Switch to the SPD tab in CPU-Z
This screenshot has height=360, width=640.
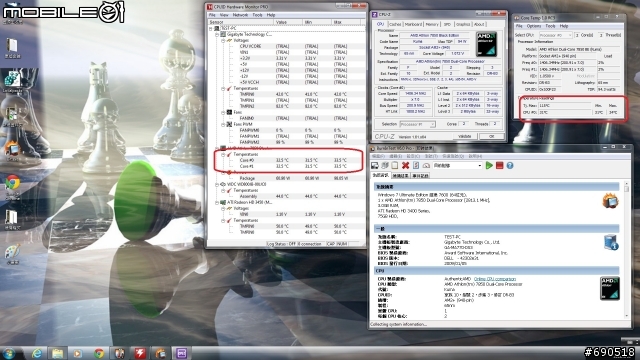(447, 24)
